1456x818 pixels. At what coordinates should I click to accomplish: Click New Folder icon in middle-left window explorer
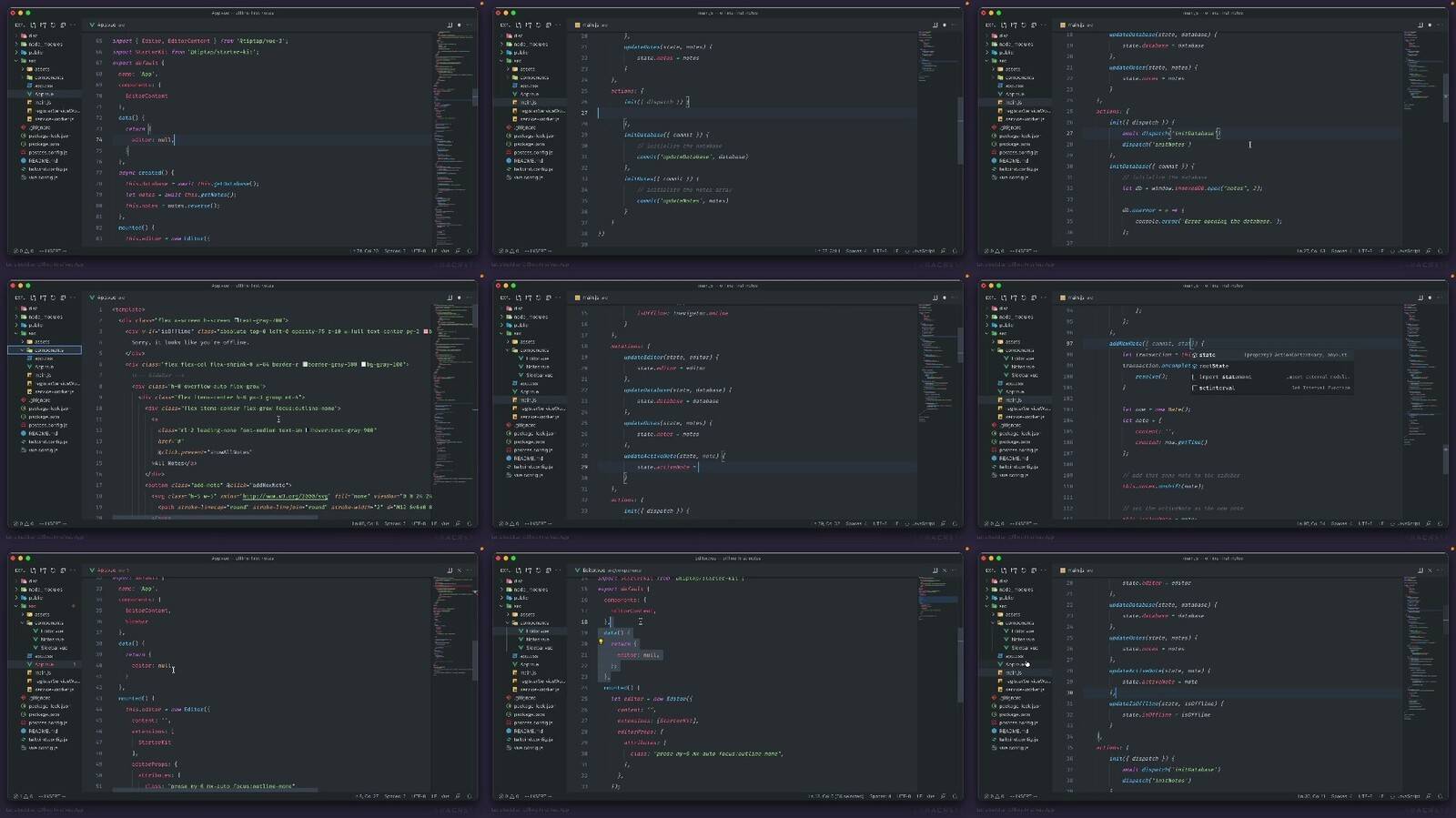tap(43, 298)
